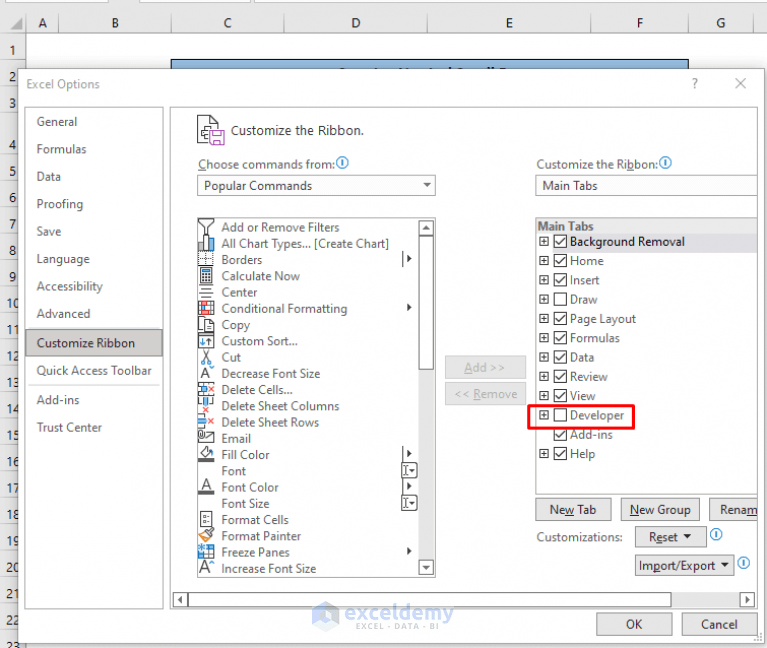Image resolution: width=767 pixels, height=648 pixels.
Task: Click info icon next to Reset button
Action: 716,534
